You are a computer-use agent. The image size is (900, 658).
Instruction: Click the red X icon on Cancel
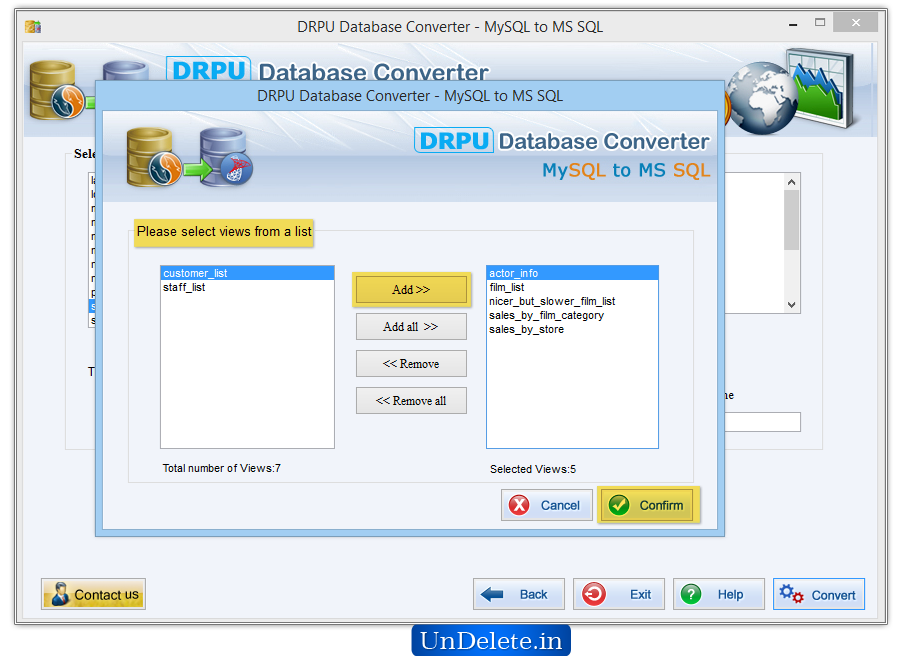(519, 505)
